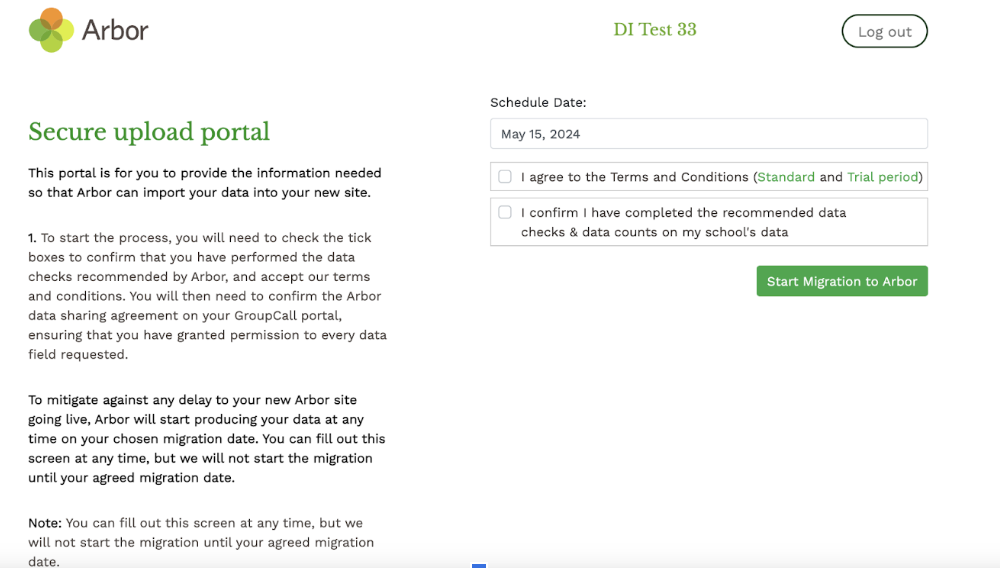This screenshot has width=1000, height=568.
Task: Click the Arbor overlapping circles logo
Action: click(52, 30)
